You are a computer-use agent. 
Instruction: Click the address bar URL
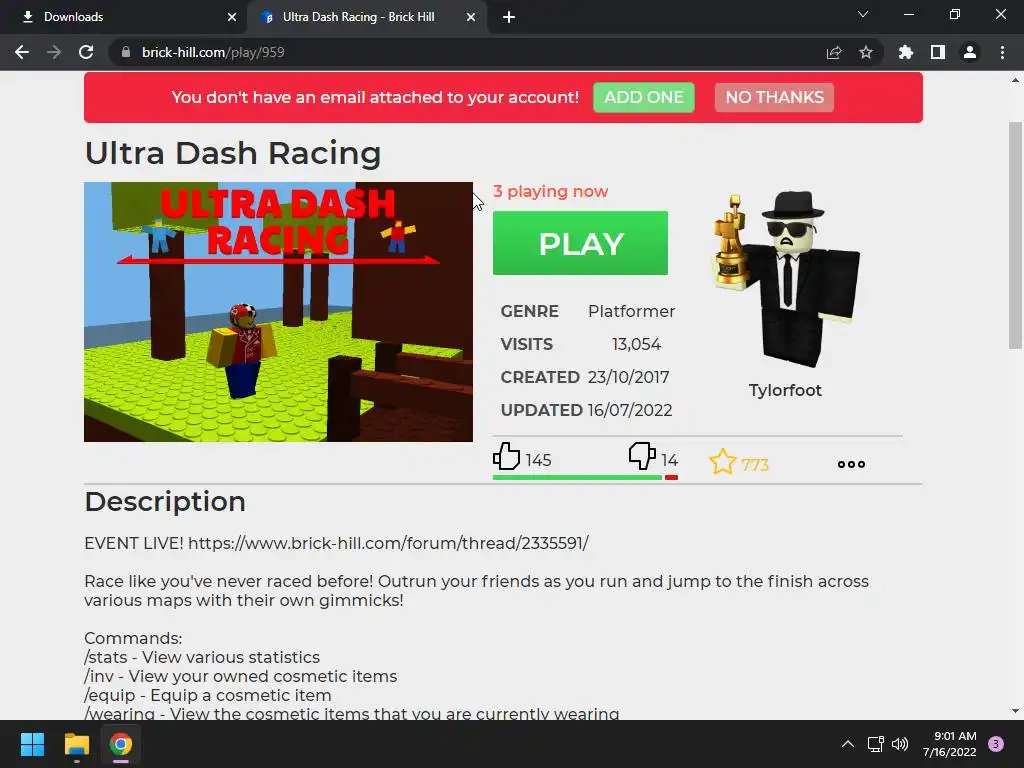[213, 52]
